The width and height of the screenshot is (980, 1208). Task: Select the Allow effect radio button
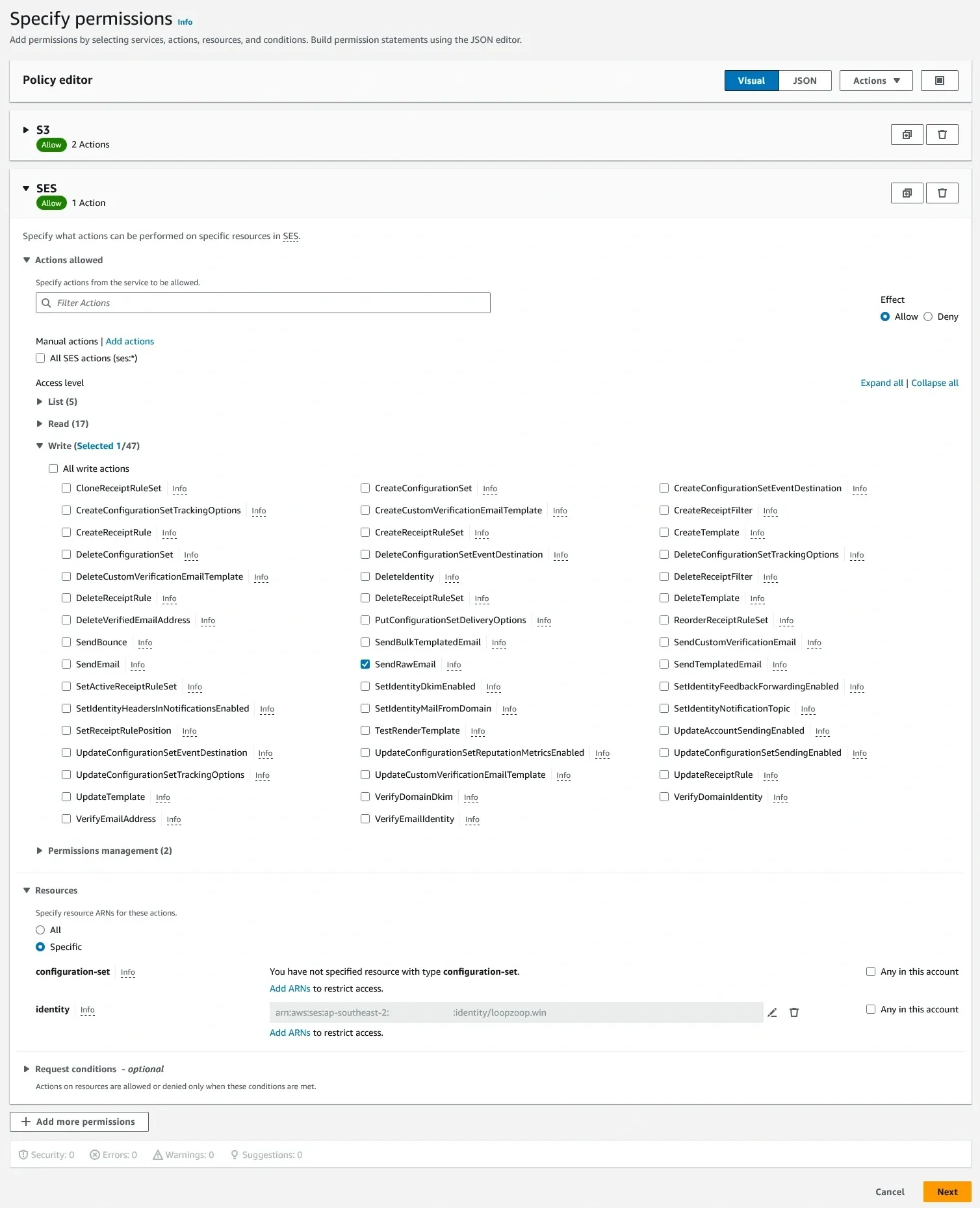885,316
